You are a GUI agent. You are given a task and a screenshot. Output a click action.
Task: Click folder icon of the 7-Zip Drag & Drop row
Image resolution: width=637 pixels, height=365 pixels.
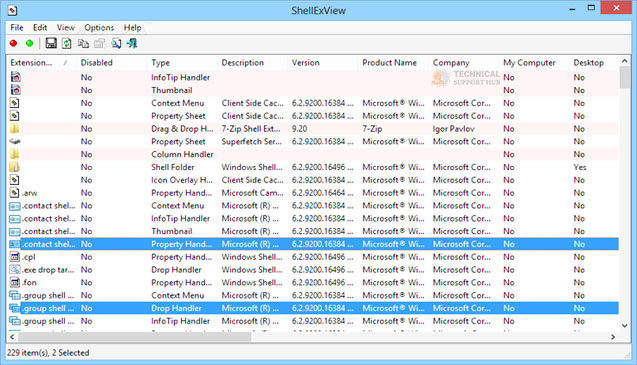coord(15,128)
